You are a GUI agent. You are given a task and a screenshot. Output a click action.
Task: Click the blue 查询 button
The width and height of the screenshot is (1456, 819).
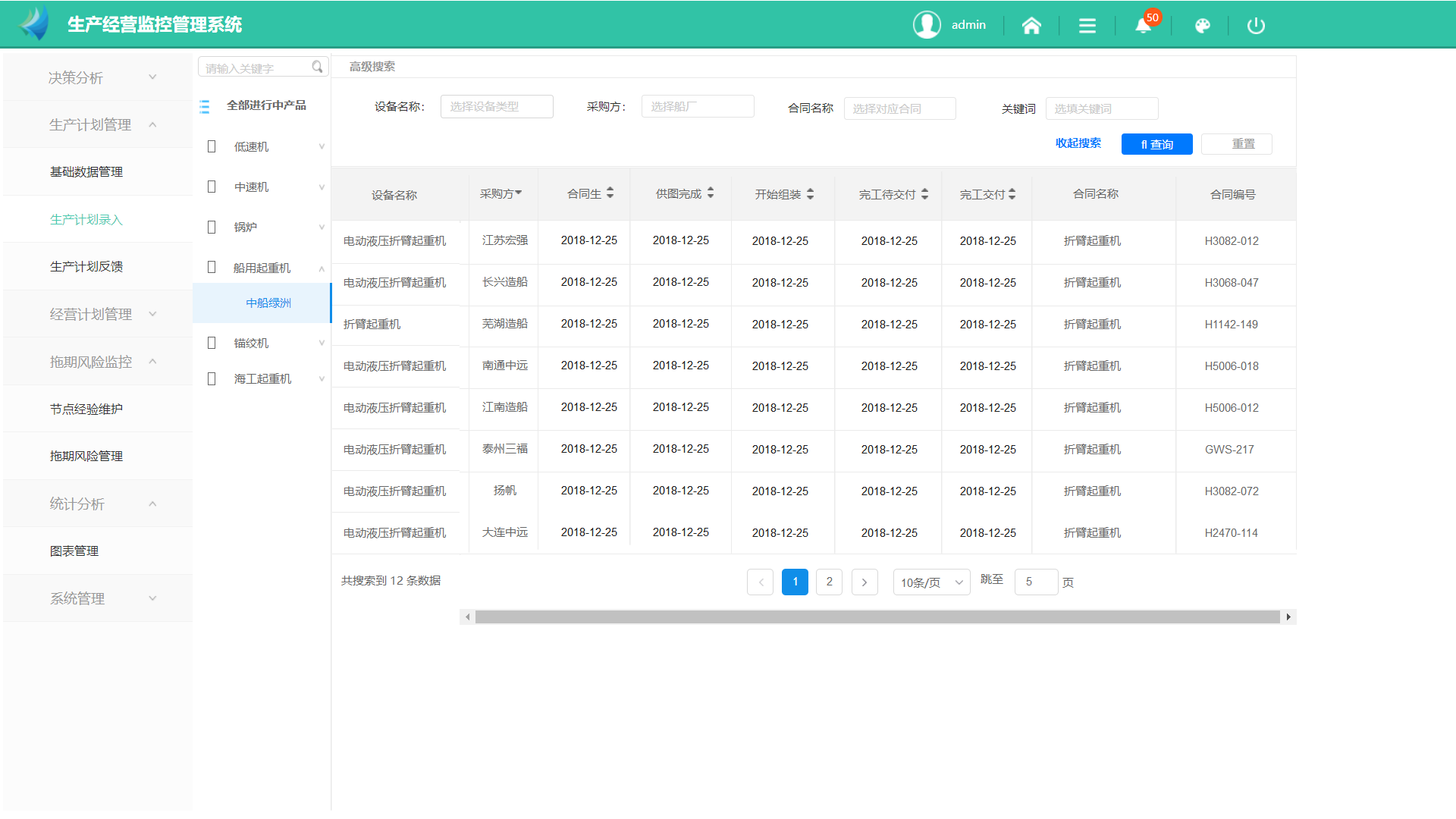pos(1156,144)
